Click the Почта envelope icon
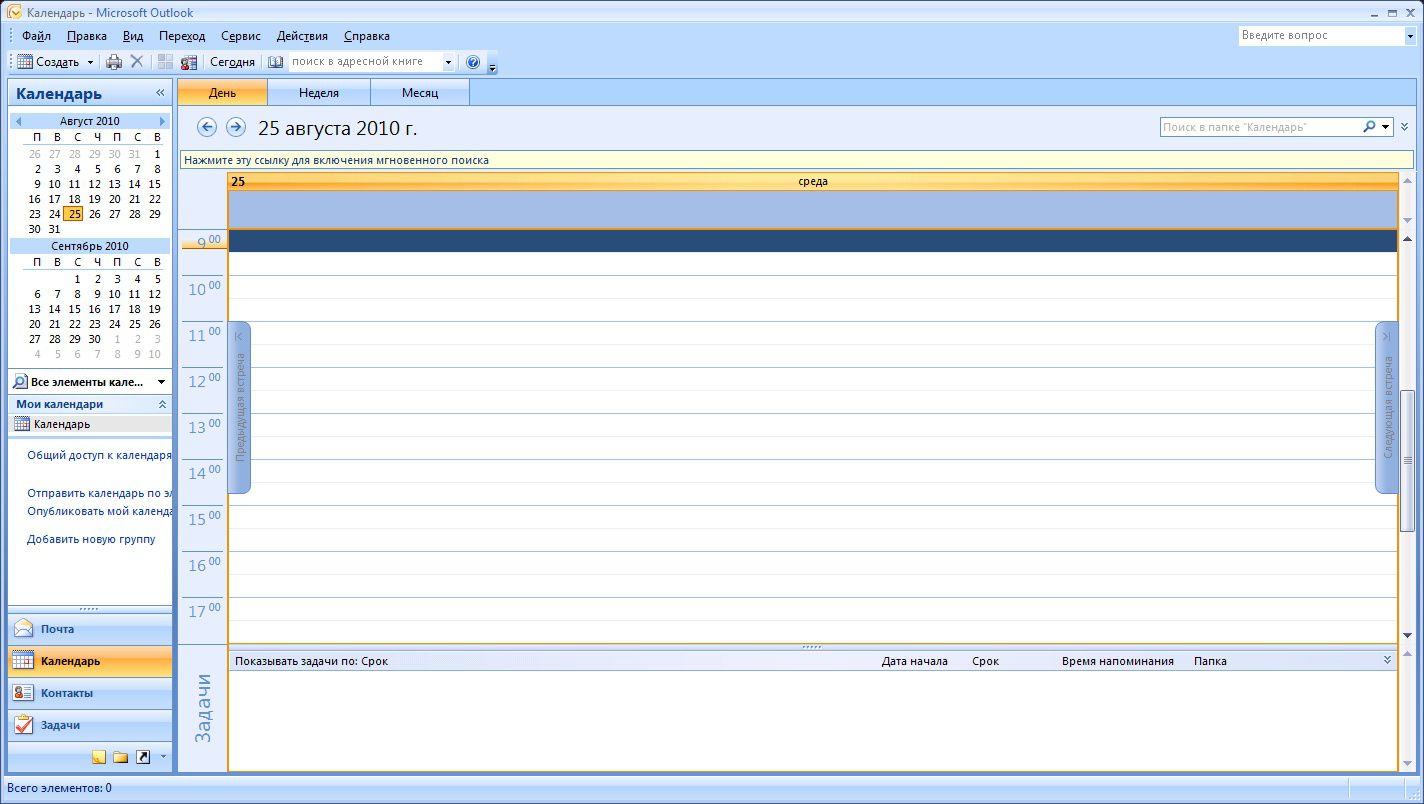The width and height of the screenshot is (1424, 804). (x=23, y=629)
